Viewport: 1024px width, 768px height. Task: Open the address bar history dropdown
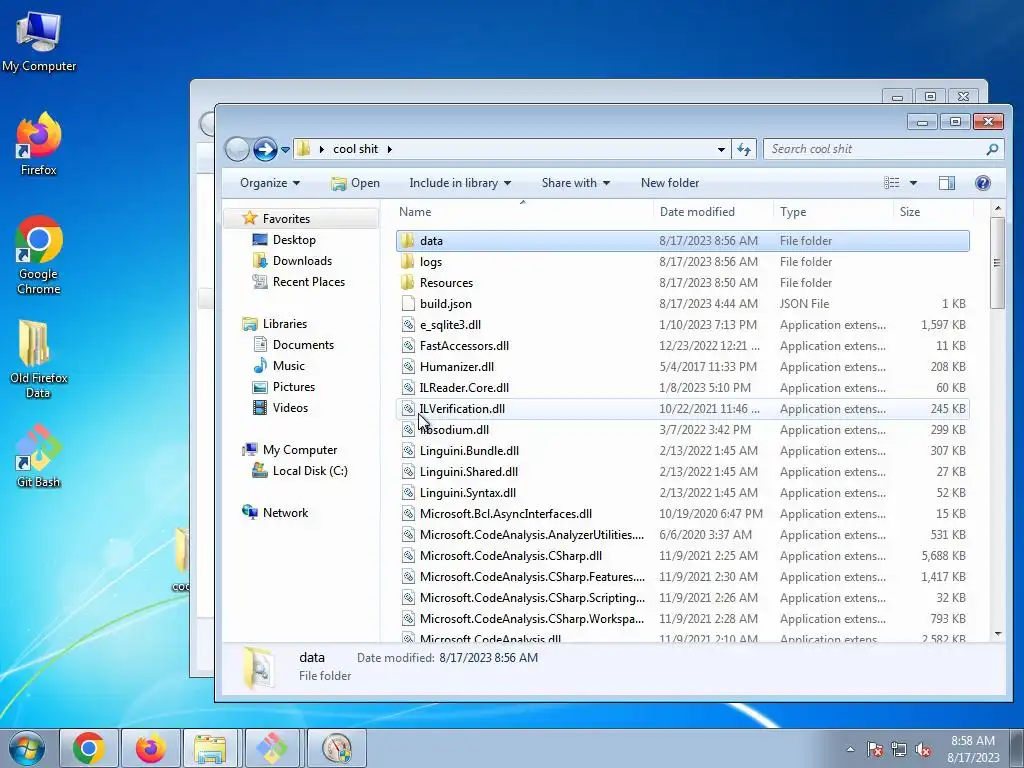tap(721, 150)
